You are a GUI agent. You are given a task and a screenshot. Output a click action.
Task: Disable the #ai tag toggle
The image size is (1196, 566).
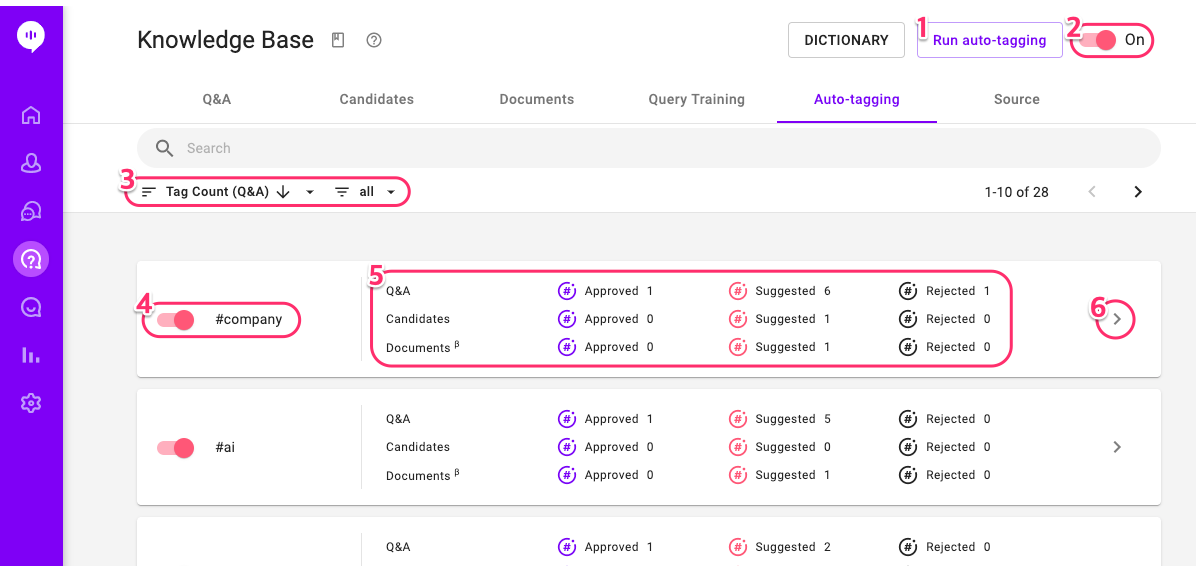176,448
